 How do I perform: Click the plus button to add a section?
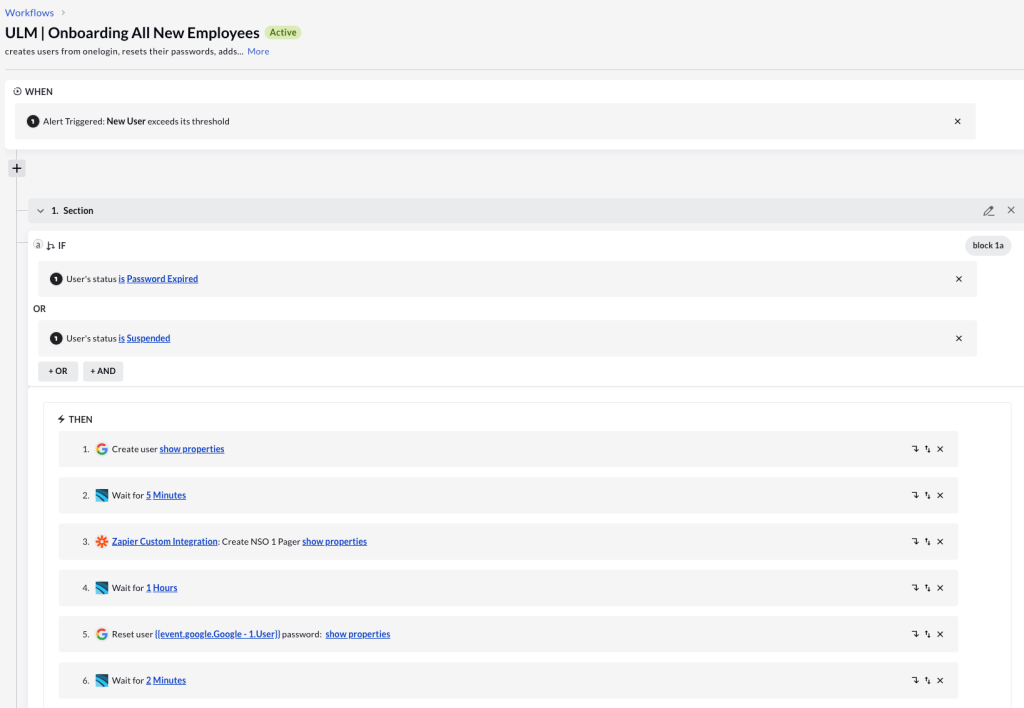16,168
